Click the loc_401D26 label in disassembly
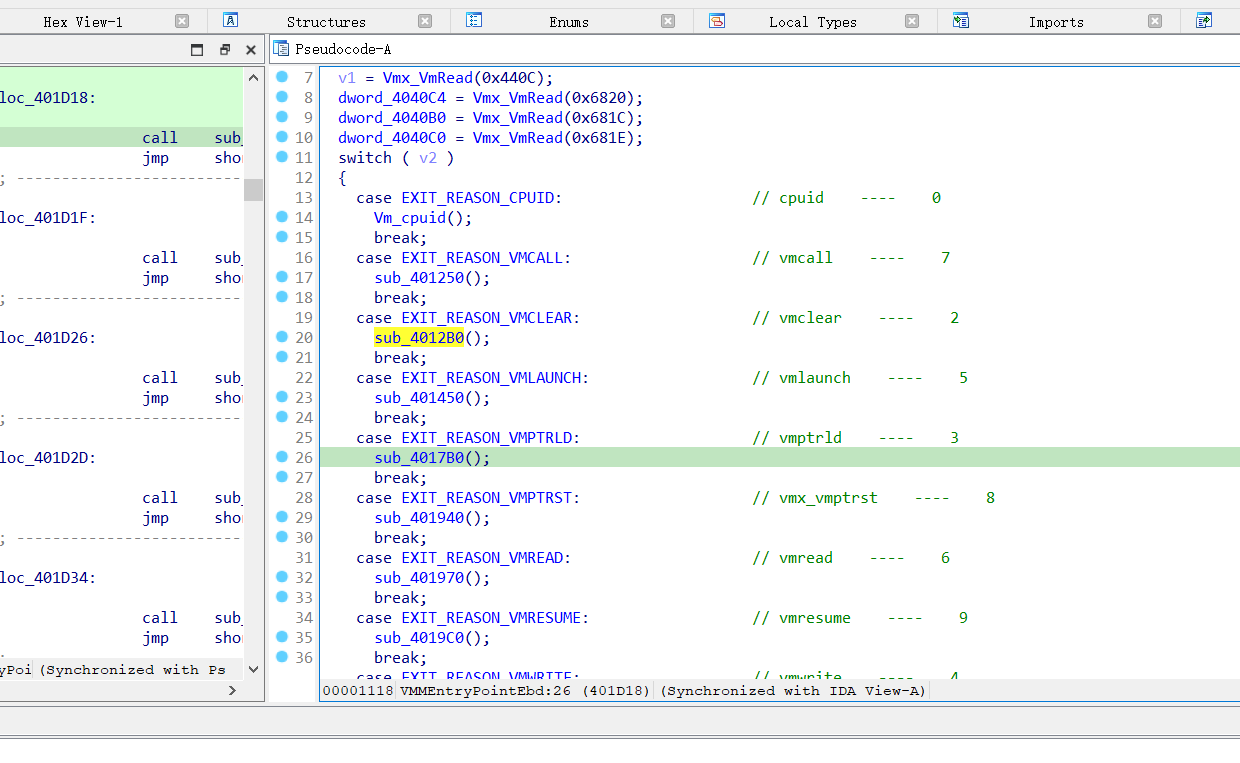The height and width of the screenshot is (763, 1240). point(48,338)
